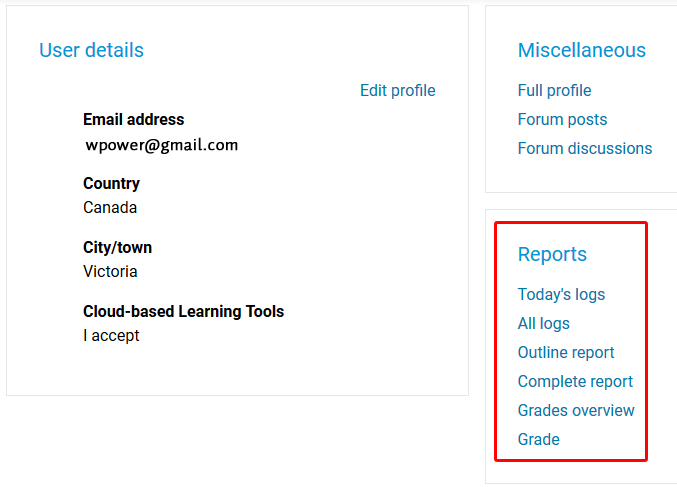Image resolution: width=677 pixels, height=487 pixels.
Task: Open the Outline report
Action: point(566,352)
